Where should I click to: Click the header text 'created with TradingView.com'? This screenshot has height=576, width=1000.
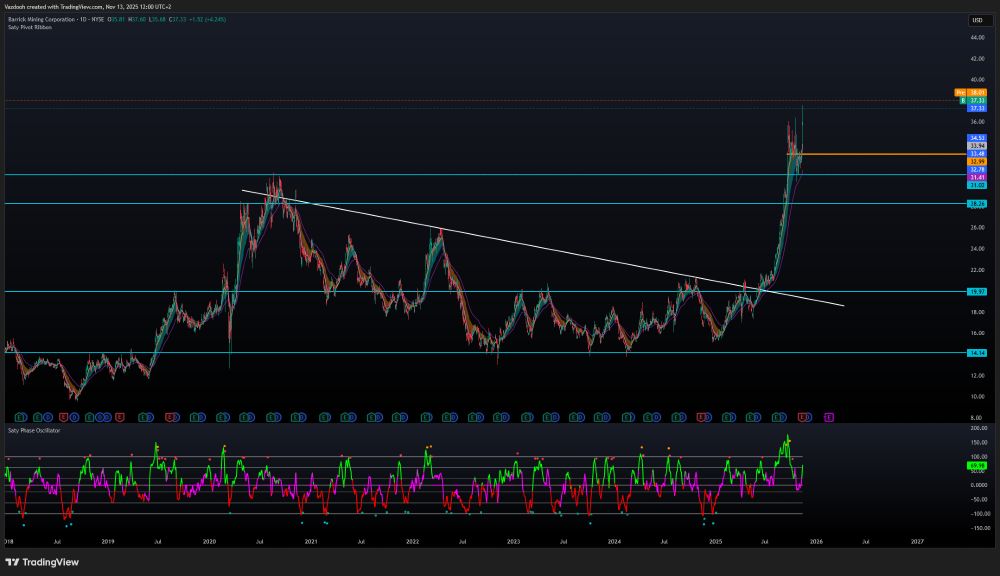(x=65, y=6)
